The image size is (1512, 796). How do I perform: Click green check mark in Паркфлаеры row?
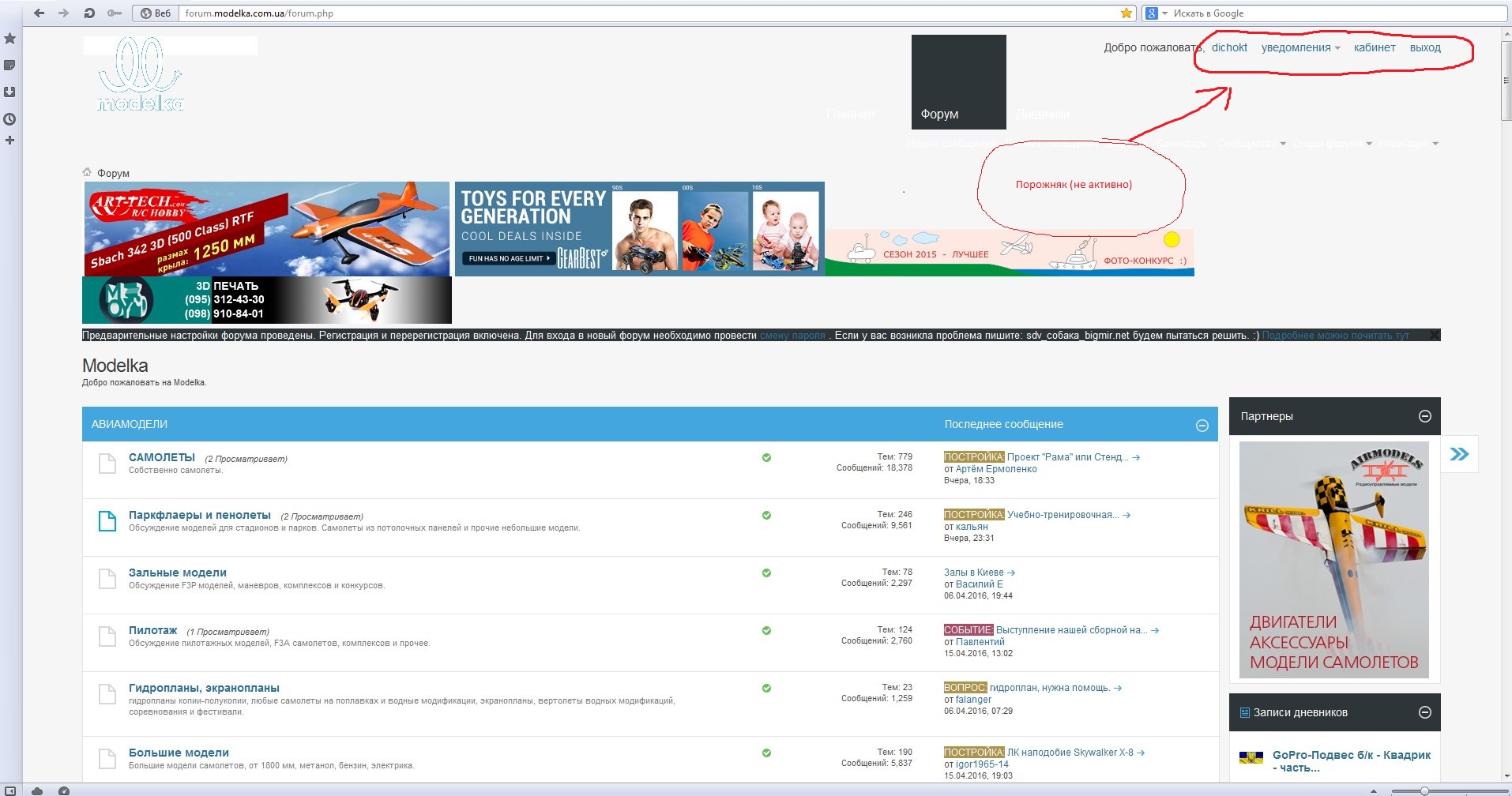766,515
